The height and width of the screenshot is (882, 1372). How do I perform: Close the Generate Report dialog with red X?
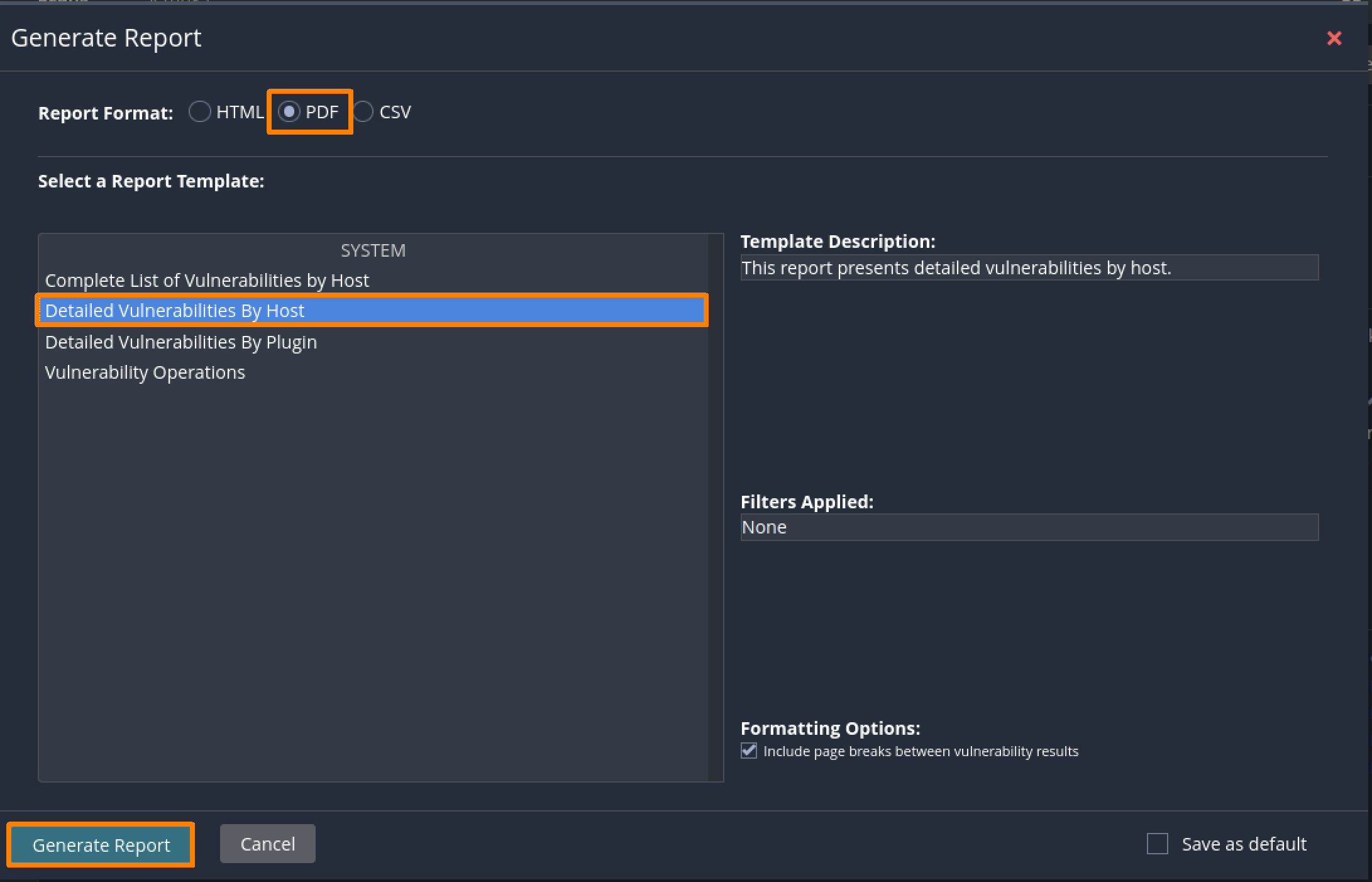1334,38
